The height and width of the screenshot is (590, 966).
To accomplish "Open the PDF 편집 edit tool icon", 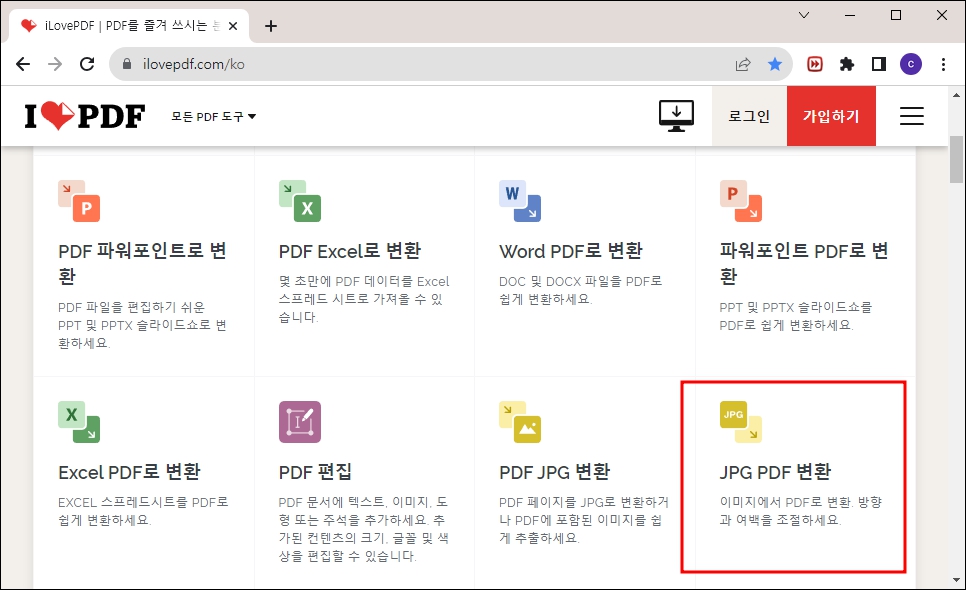I will click(x=300, y=422).
